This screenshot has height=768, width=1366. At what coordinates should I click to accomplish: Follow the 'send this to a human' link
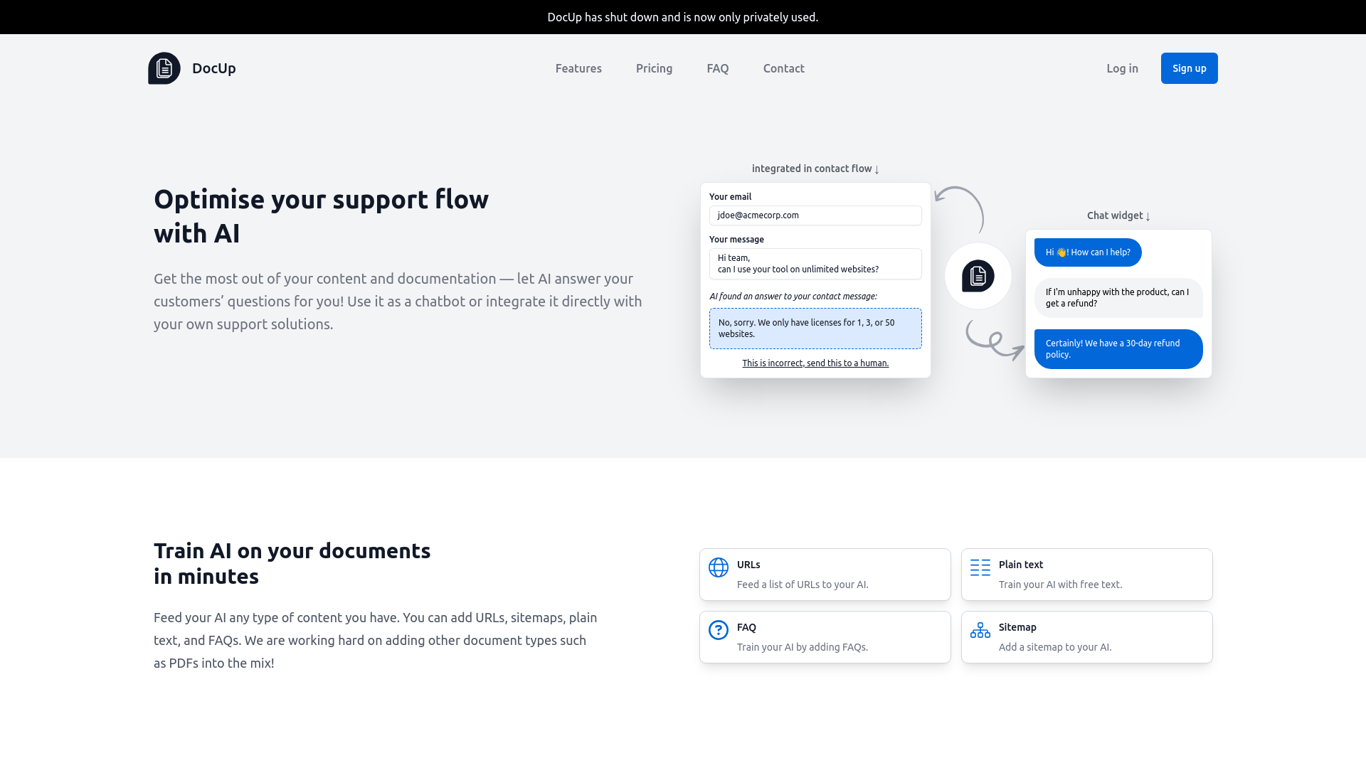pos(815,362)
